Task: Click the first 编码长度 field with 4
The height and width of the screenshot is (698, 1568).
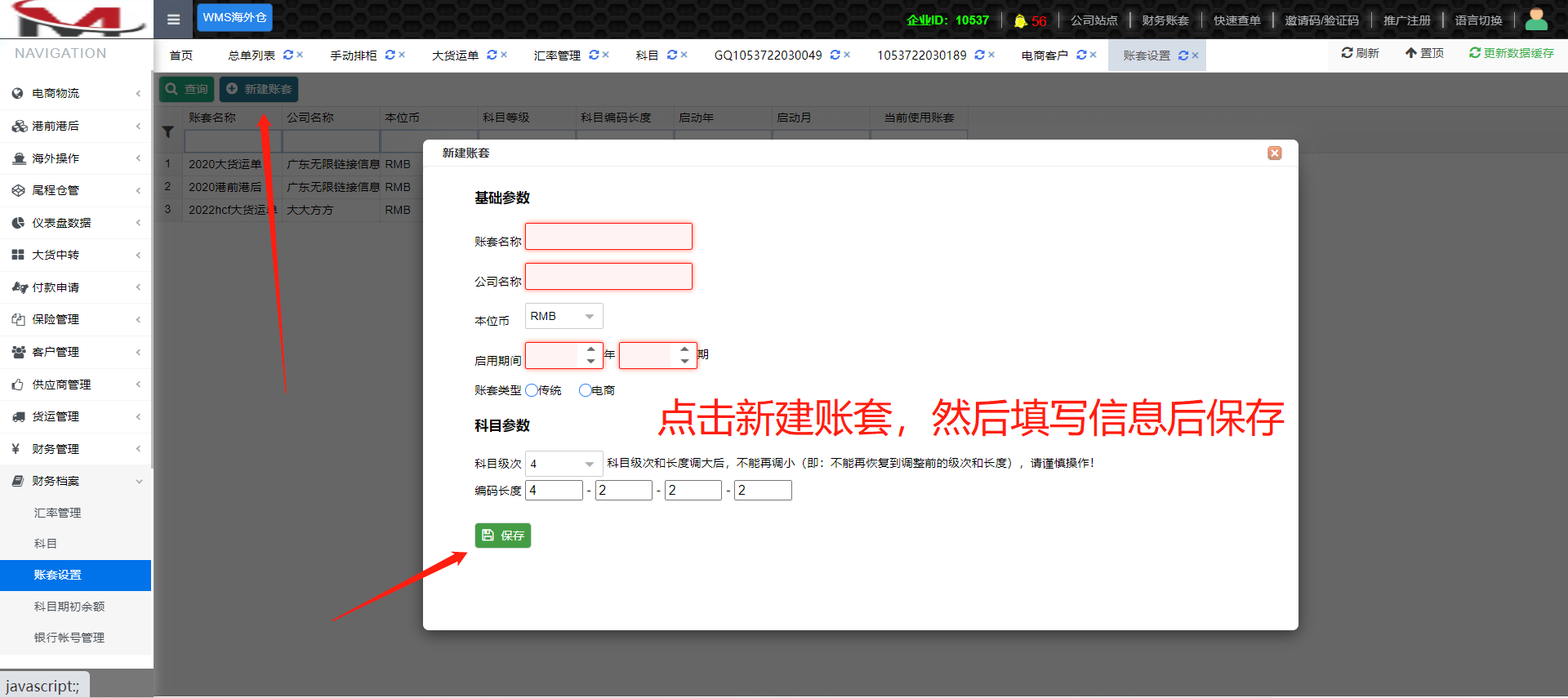Action: coord(554,490)
